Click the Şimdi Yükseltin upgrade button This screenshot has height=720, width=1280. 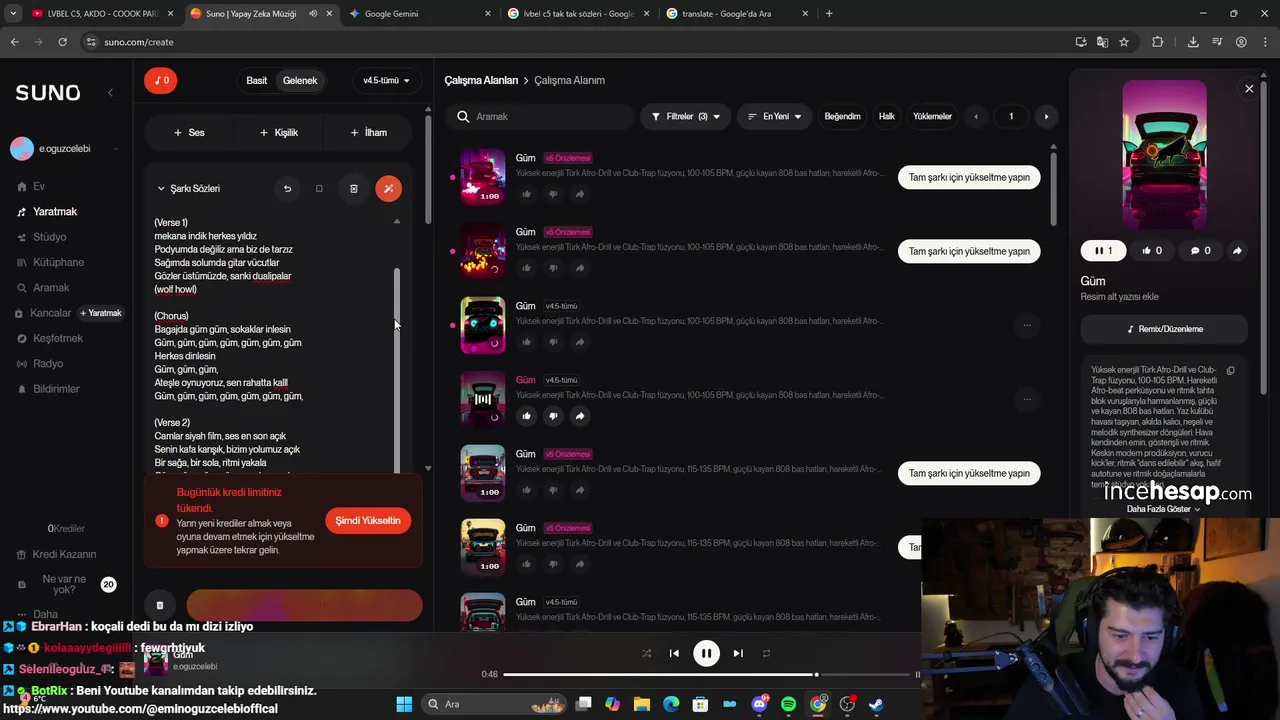tap(368, 521)
